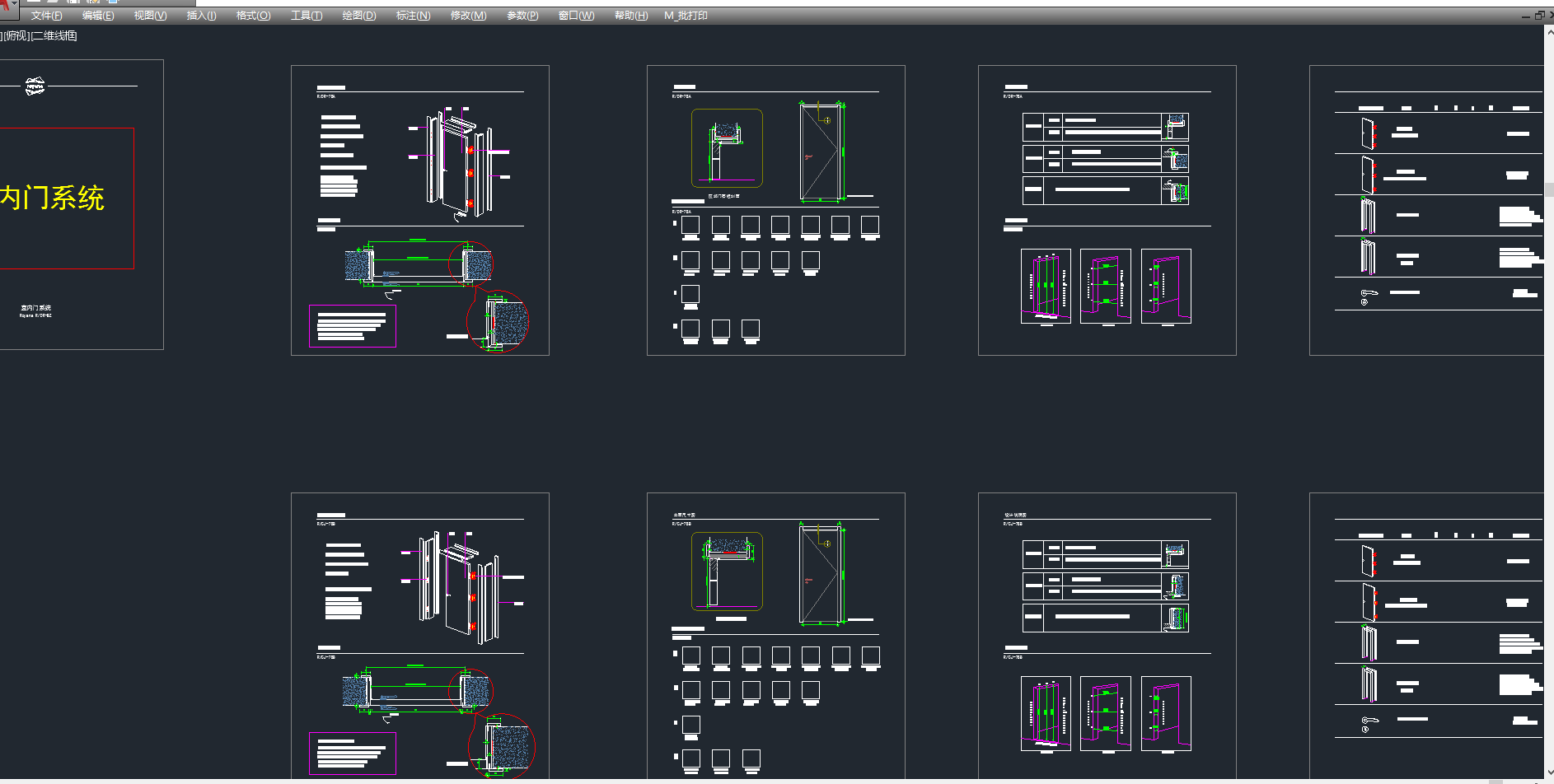Open the 格式(O) menu
The image size is (1554, 784).
coord(253,16)
